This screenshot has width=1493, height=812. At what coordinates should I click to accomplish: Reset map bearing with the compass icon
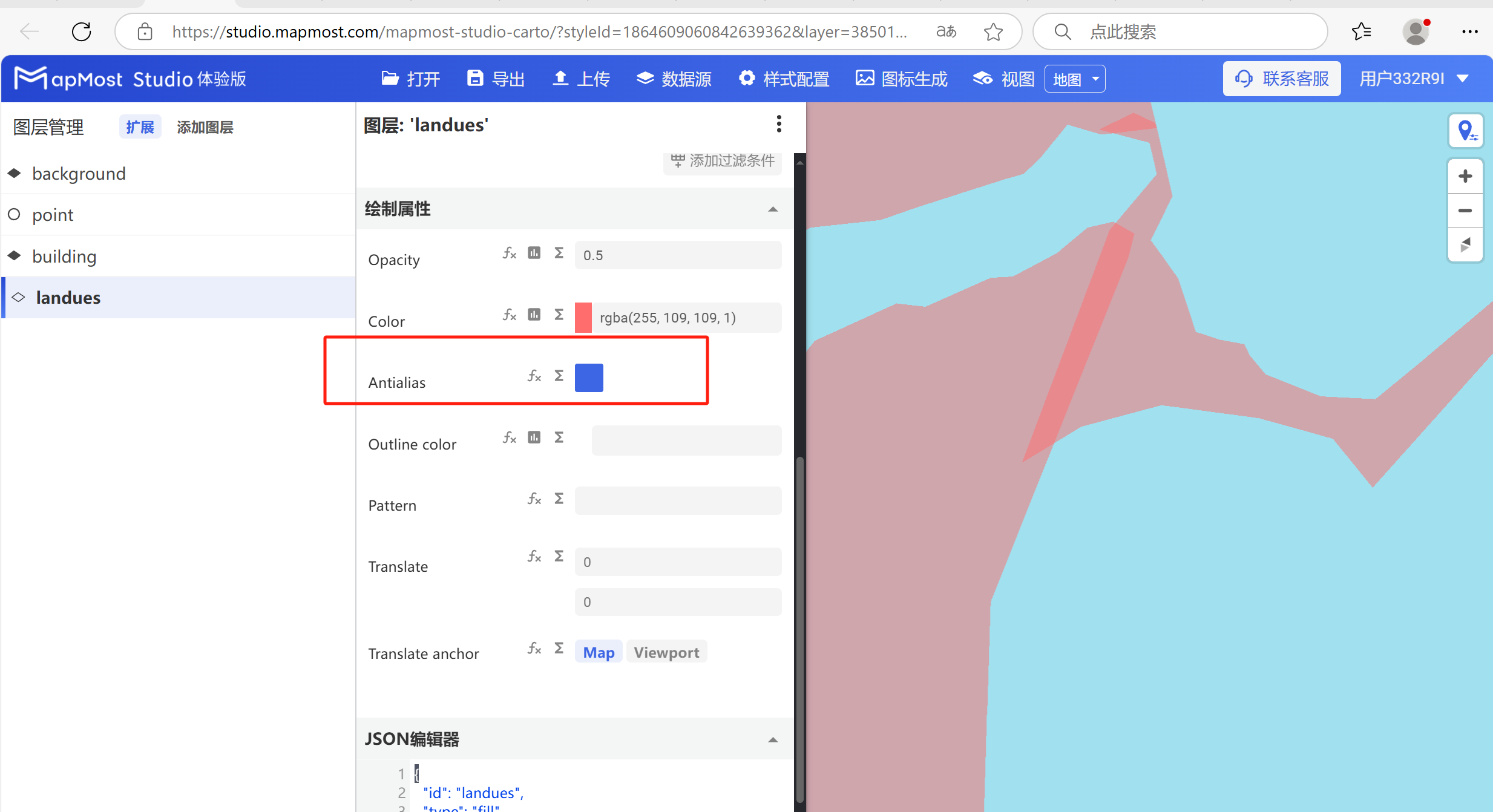coord(1466,245)
